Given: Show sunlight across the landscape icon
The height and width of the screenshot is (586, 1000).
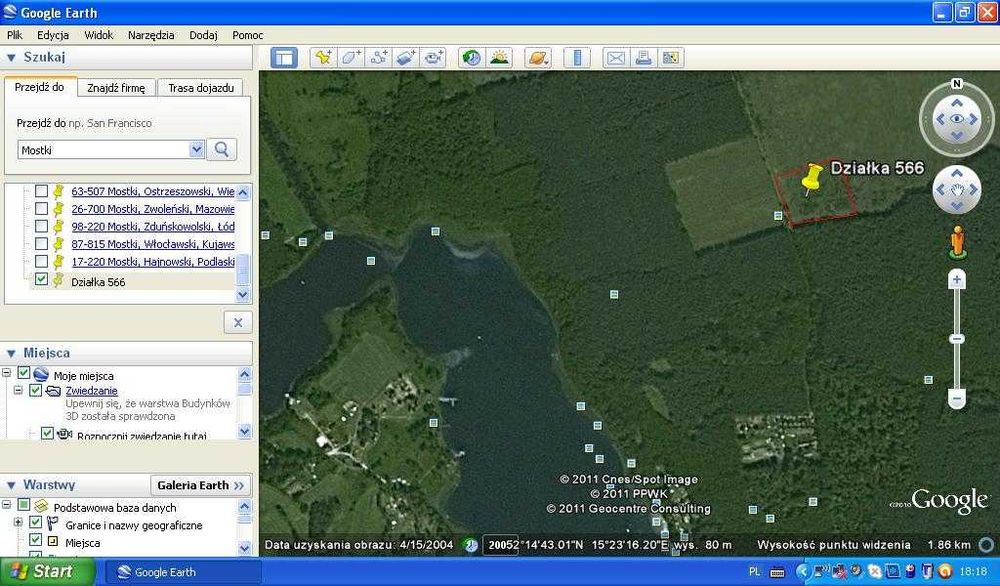Looking at the screenshot, I should coord(499,58).
